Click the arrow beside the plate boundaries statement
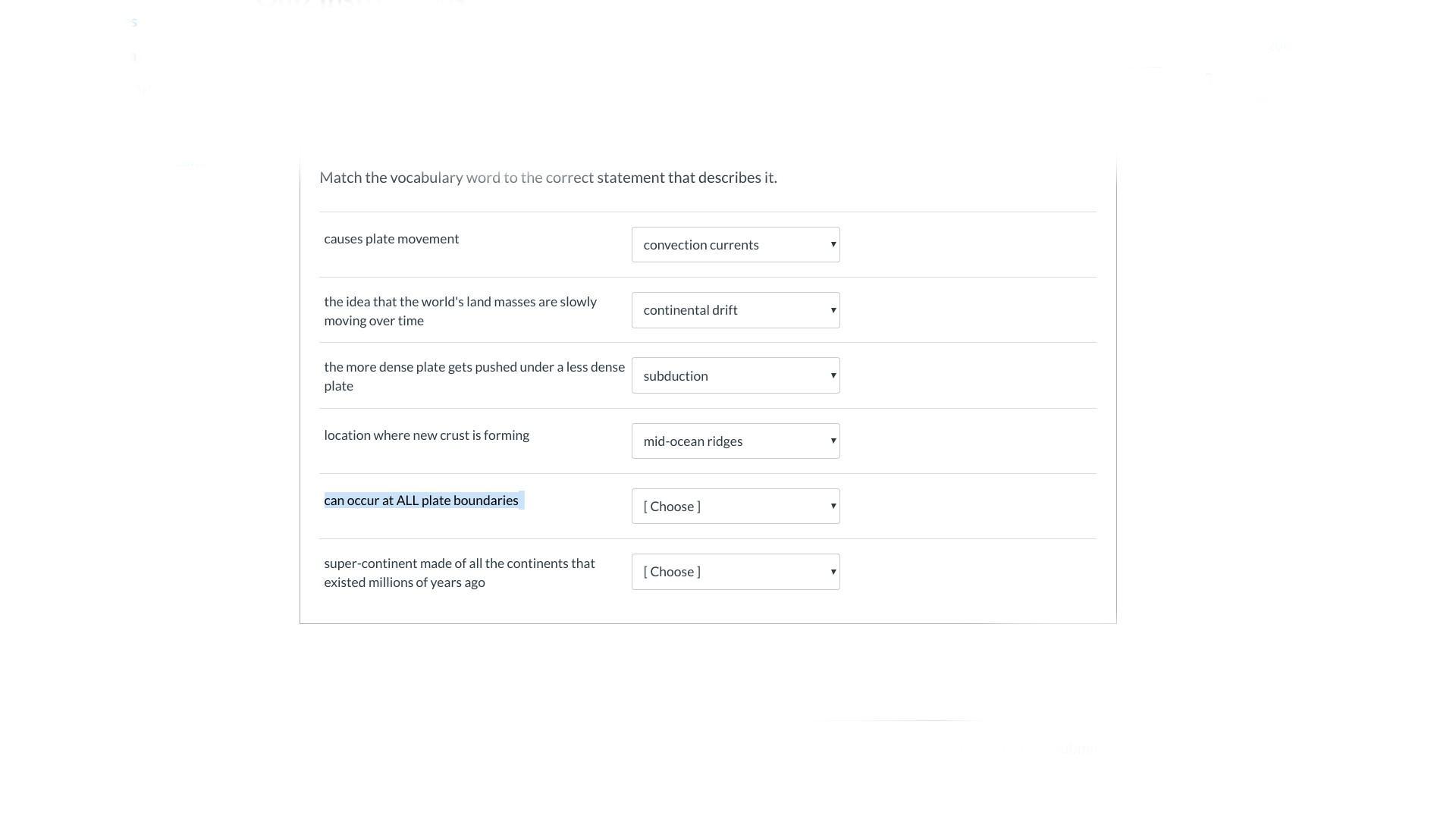 (x=833, y=507)
